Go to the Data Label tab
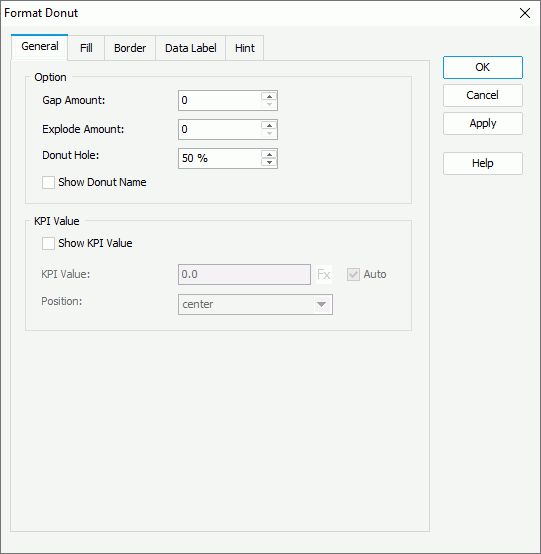Screen dimensions: 541x554 point(190,48)
